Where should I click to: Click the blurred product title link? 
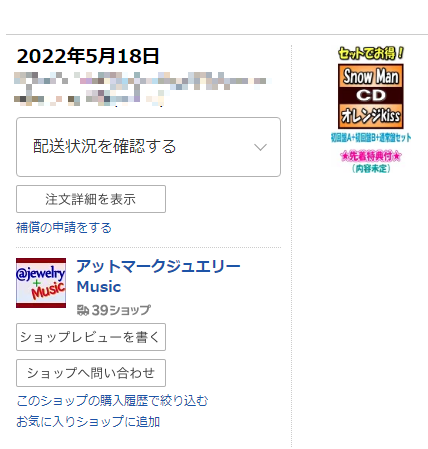[x=142, y=89]
